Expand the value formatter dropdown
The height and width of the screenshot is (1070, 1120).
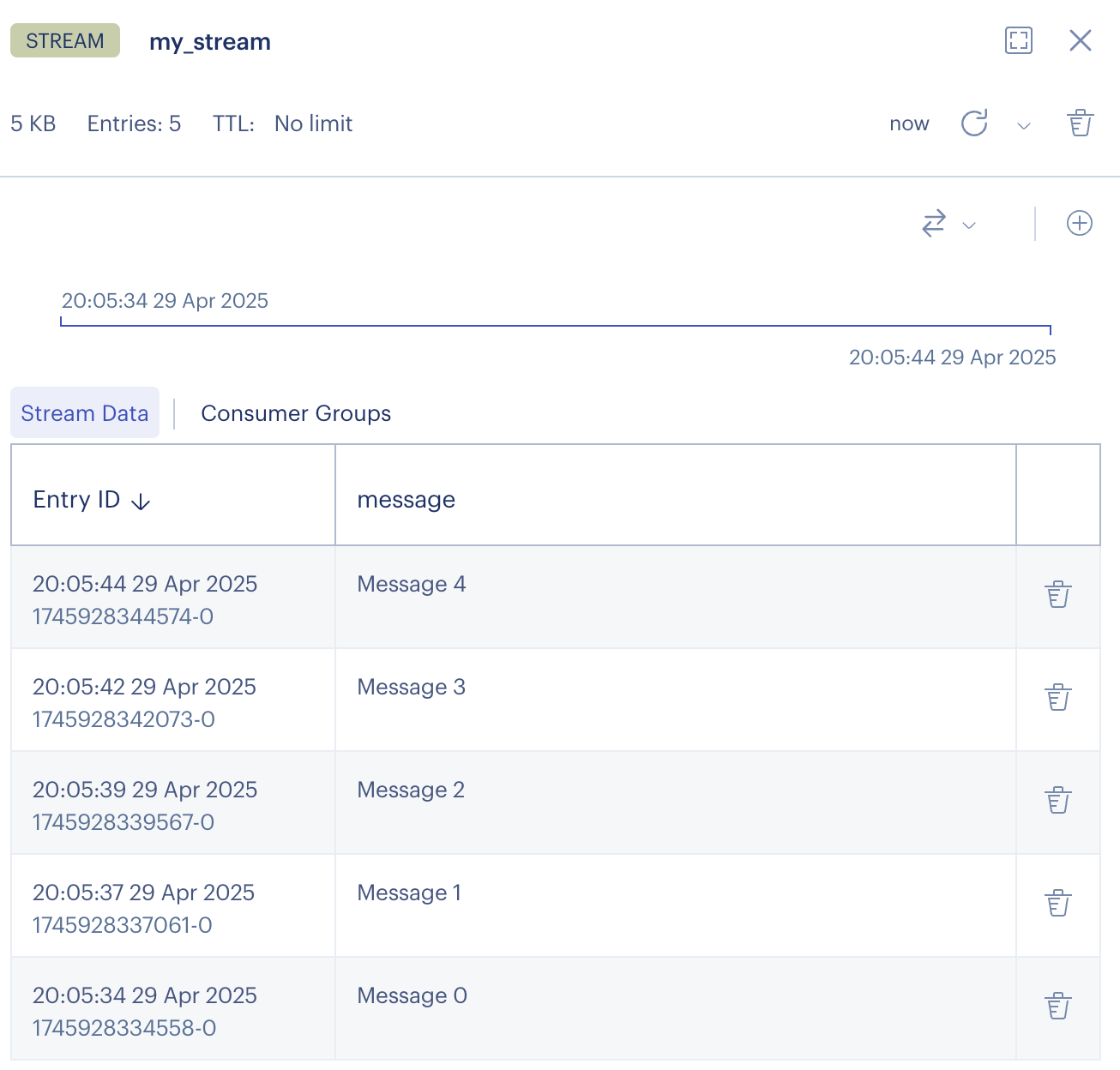pos(948,224)
